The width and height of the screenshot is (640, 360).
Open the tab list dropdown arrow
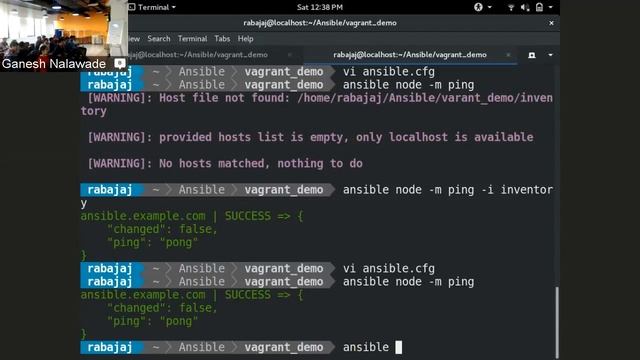550,55
